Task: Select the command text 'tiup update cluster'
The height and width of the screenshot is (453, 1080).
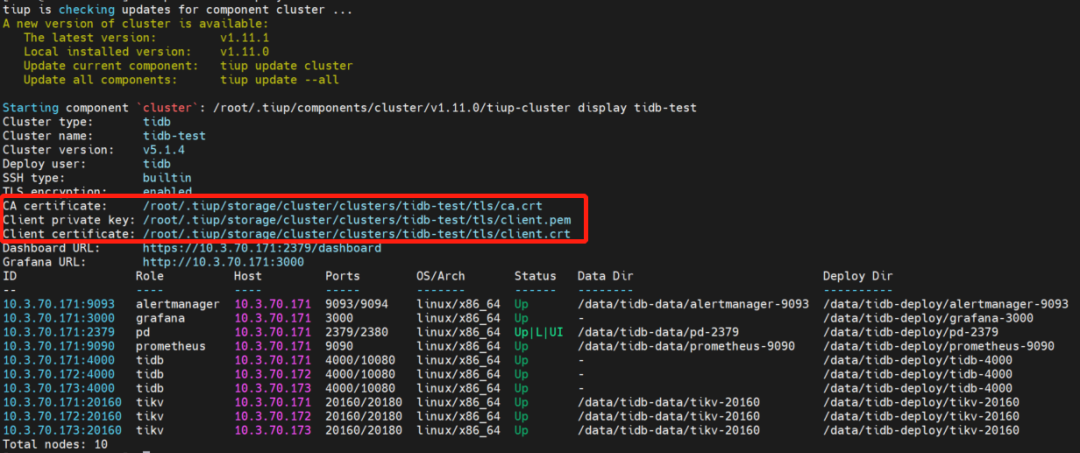Action: coord(287,66)
